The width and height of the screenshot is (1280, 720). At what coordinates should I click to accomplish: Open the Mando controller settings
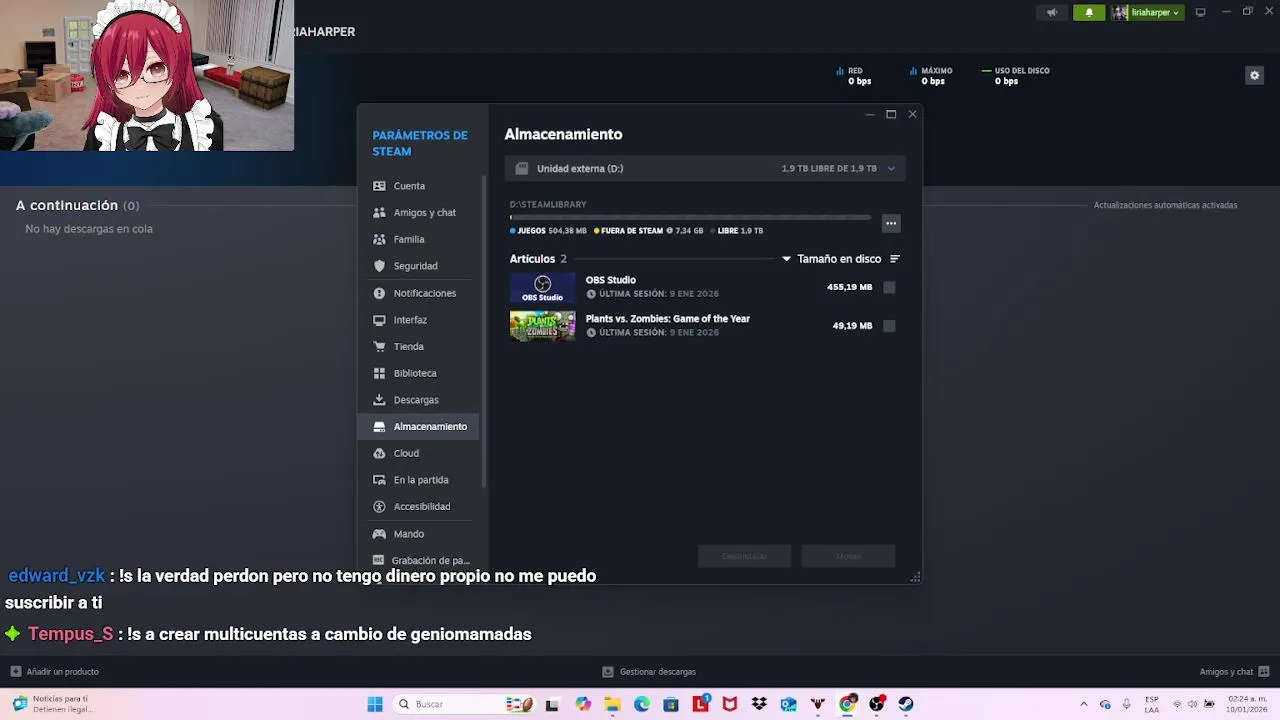pyautogui.click(x=420, y=534)
